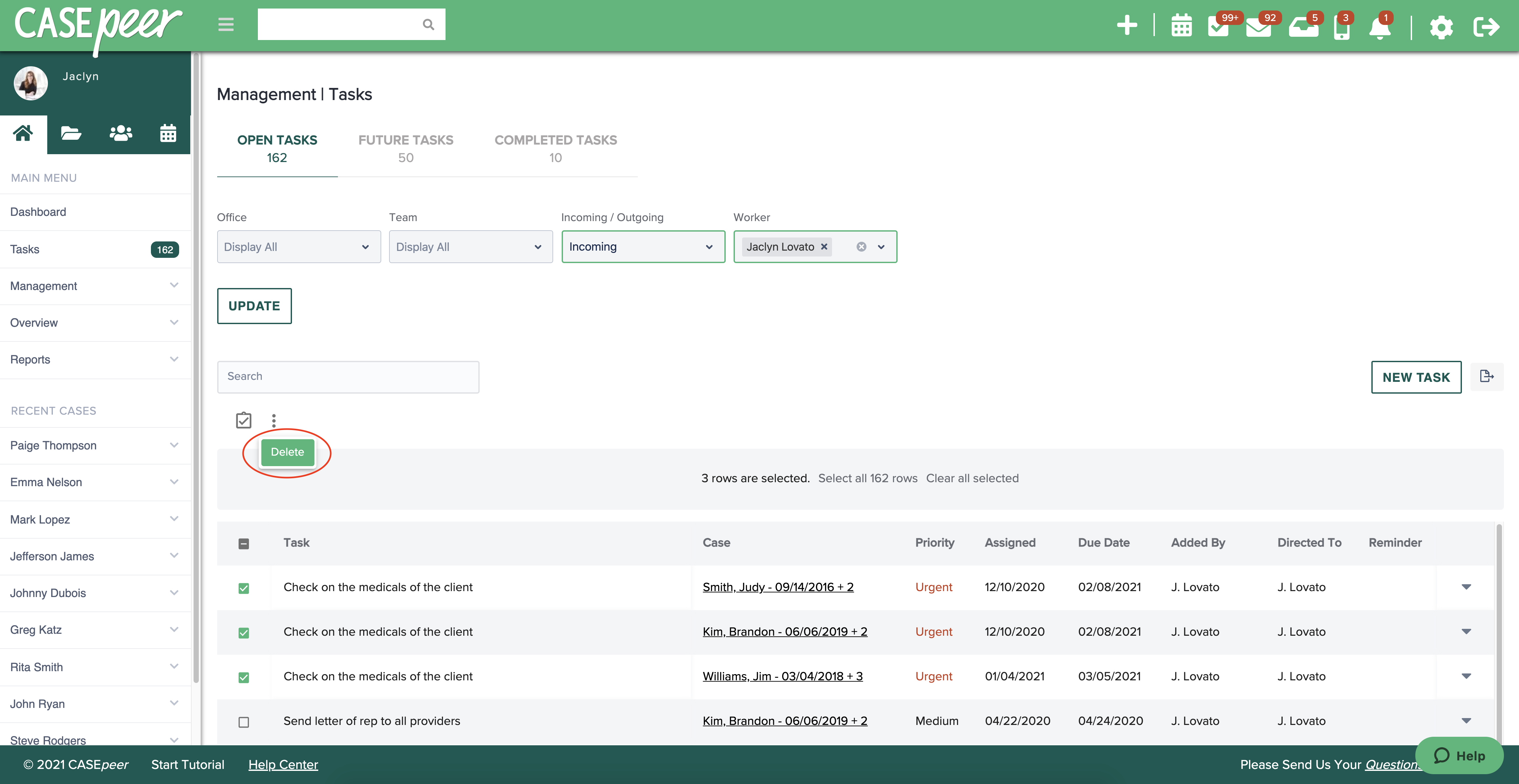1519x784 pixels.
Task: Open the settings gear icon
Action: point(1442,28)
